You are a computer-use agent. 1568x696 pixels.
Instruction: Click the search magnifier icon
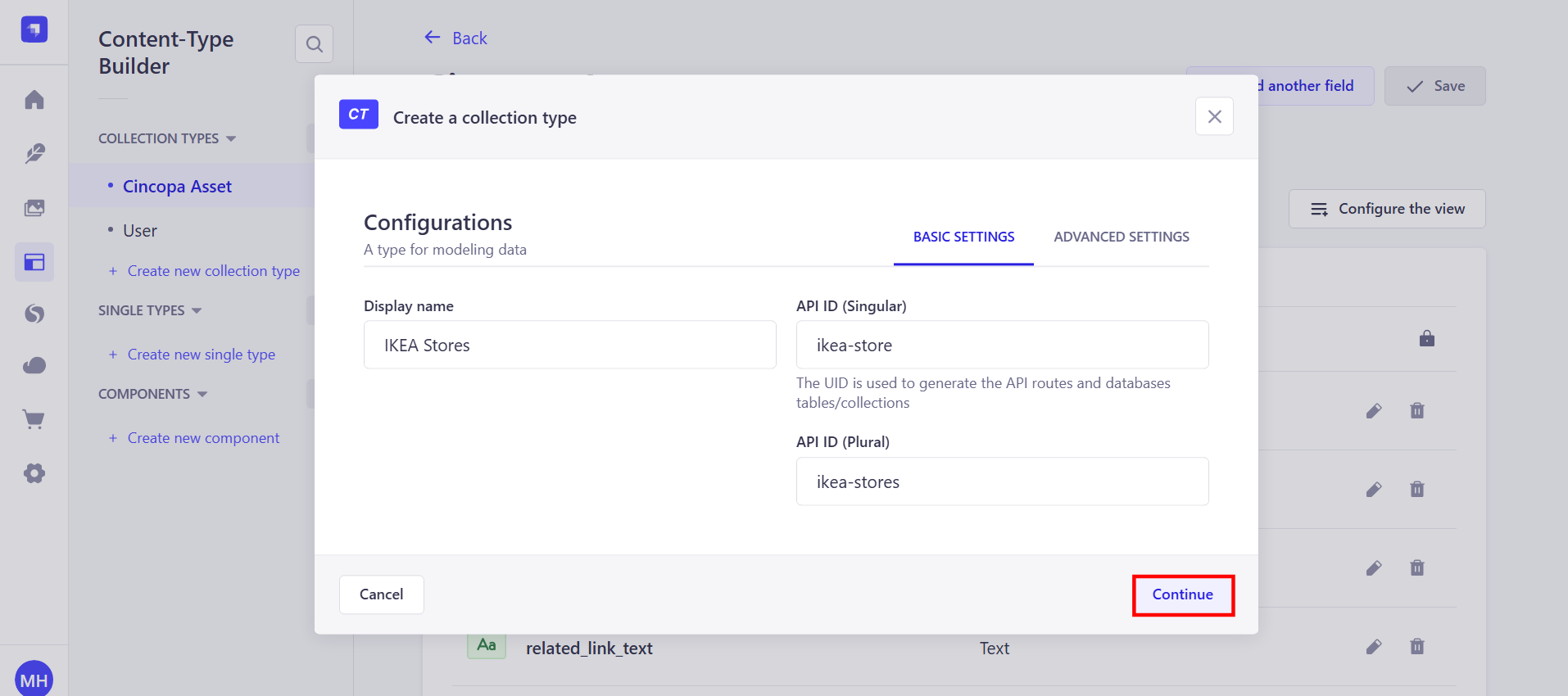point(315,44)
